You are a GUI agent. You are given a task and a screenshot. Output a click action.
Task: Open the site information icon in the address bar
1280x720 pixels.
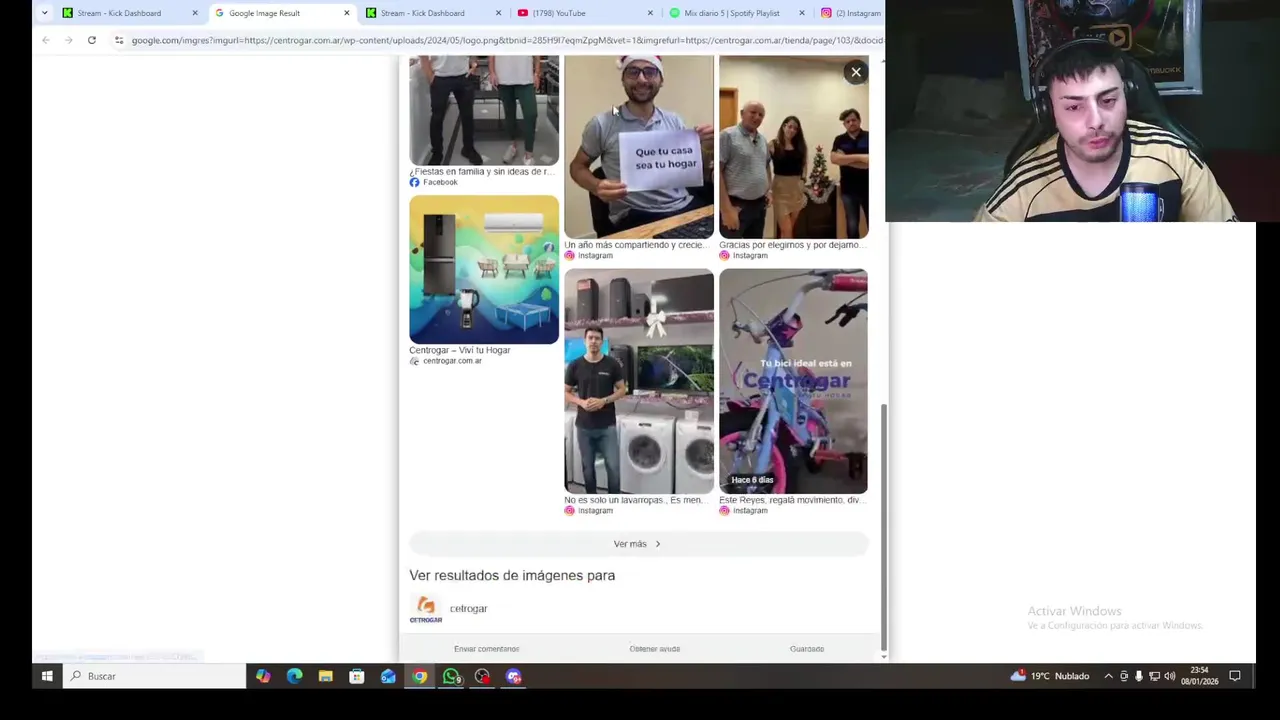coord(119,40)
